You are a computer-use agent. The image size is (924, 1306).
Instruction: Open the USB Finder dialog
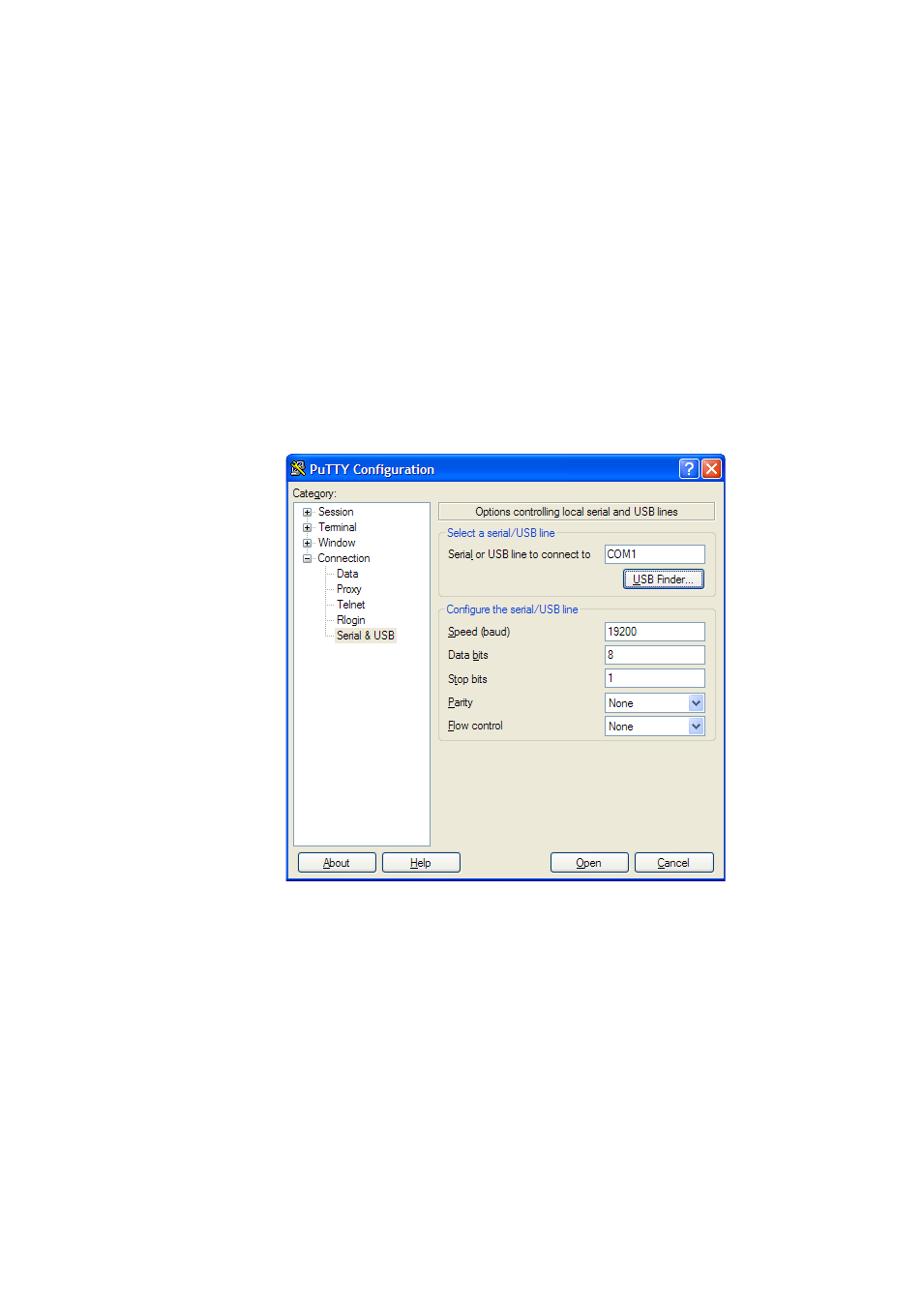pyautogui.click(x=663, y=579)
